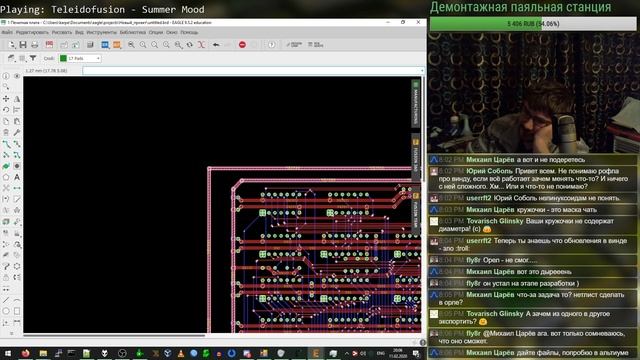Open the notification center icon in taskbar

pos(416,353)
